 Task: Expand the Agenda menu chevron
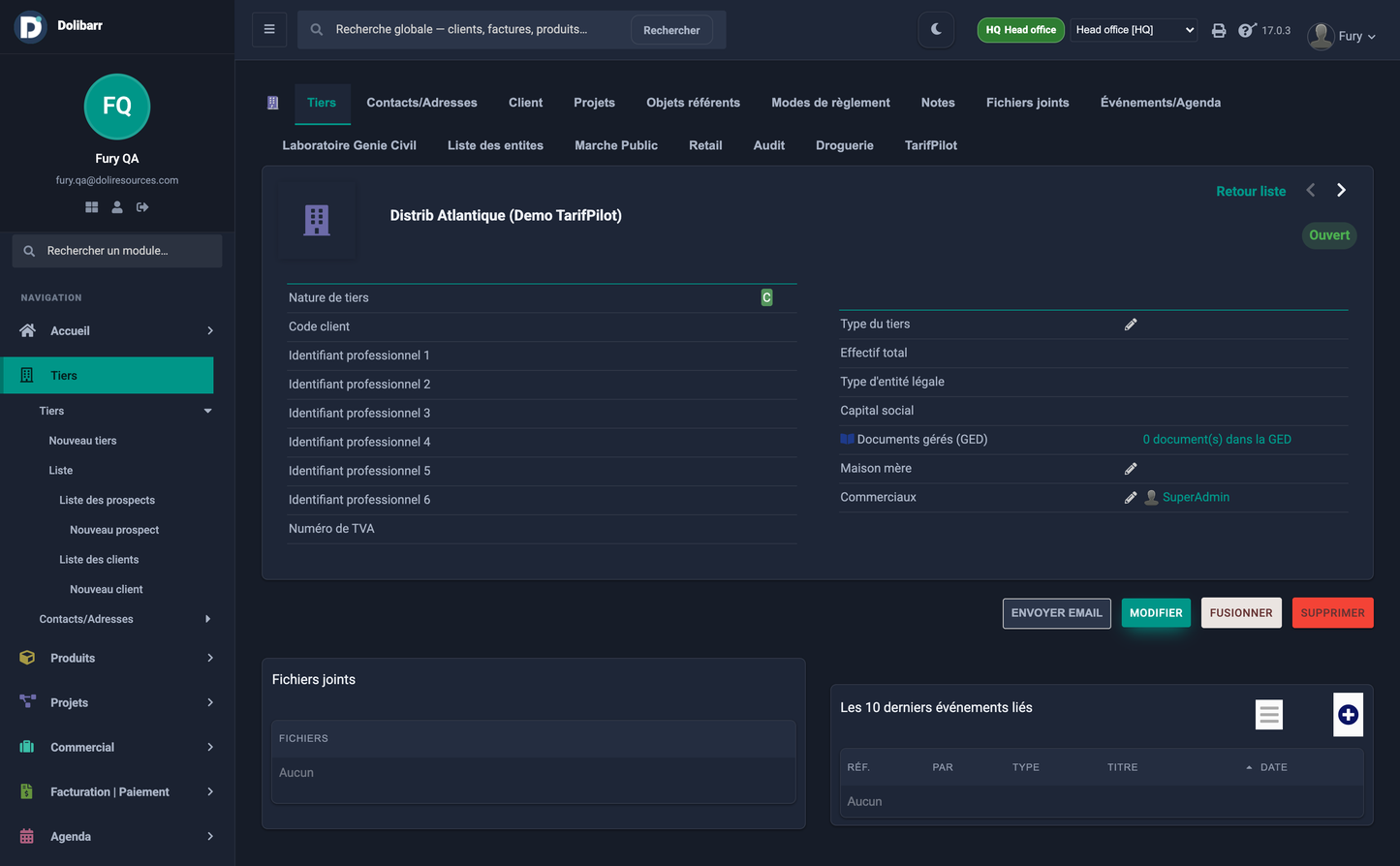(x=210, y=836)
